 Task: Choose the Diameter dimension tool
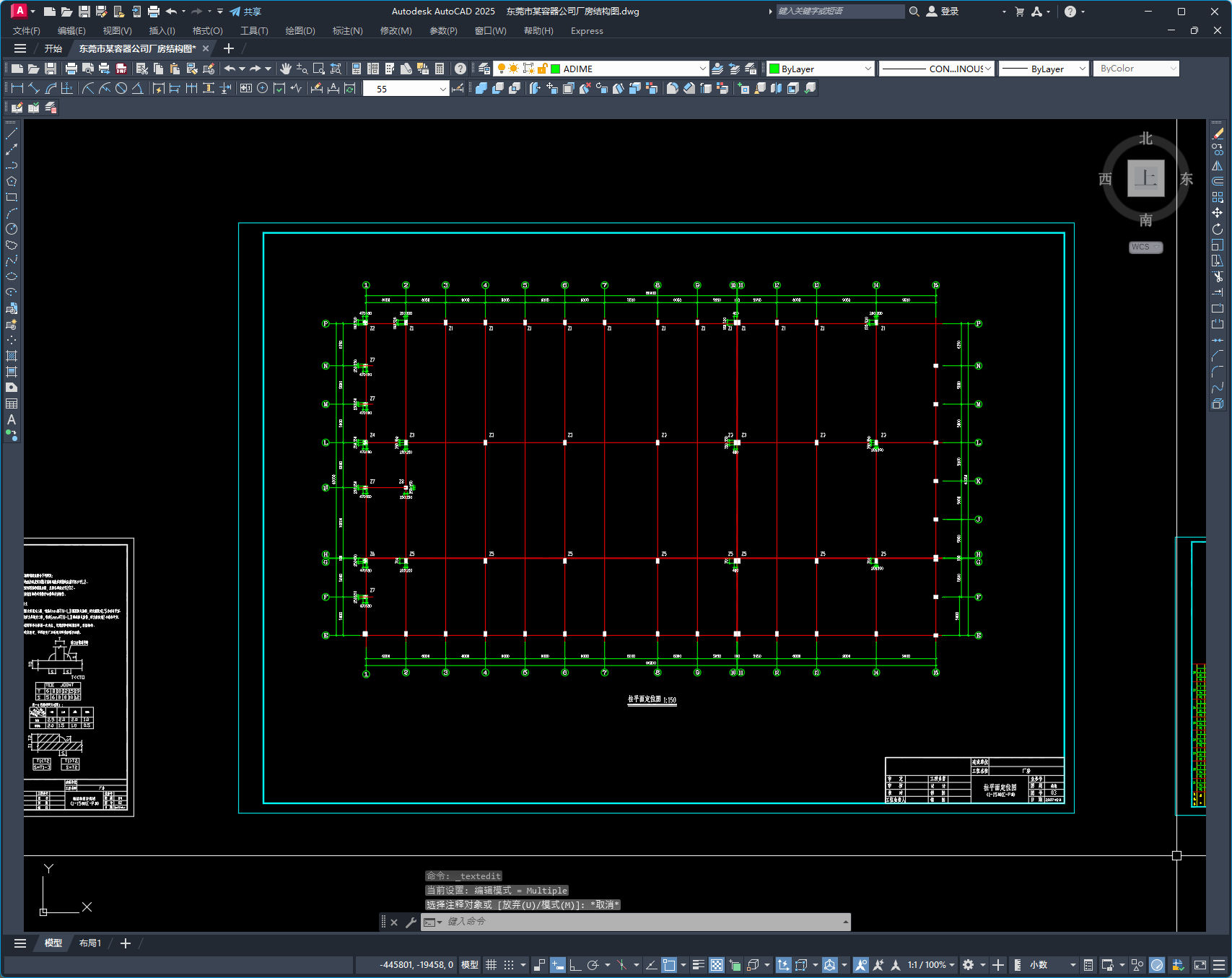click(121, 88)
